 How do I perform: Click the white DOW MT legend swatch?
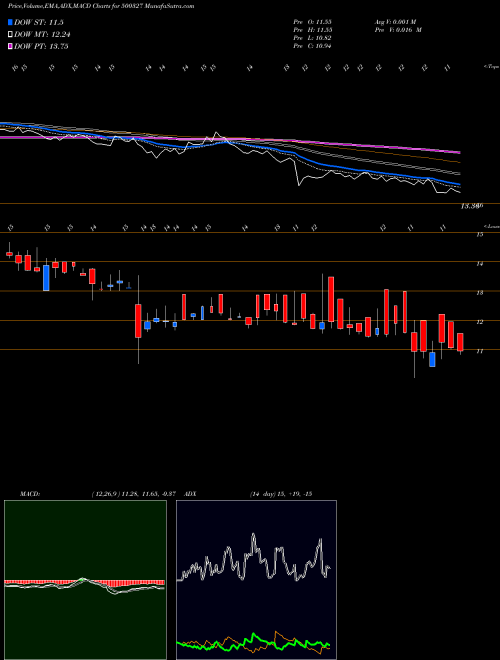pyautogui.click(x=11, y=35)
